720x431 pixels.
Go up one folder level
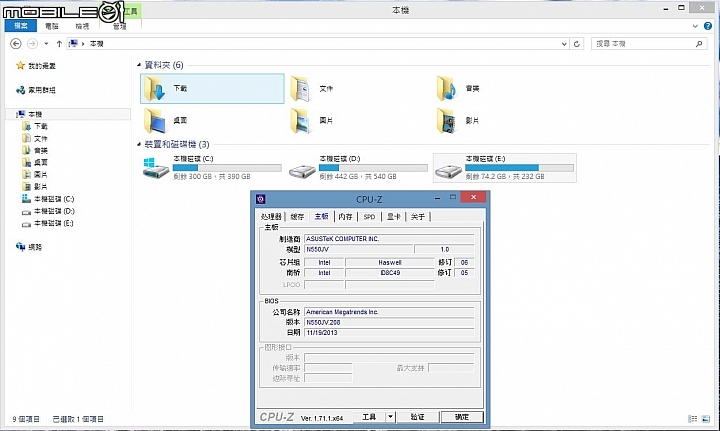(x=59, y=44)
